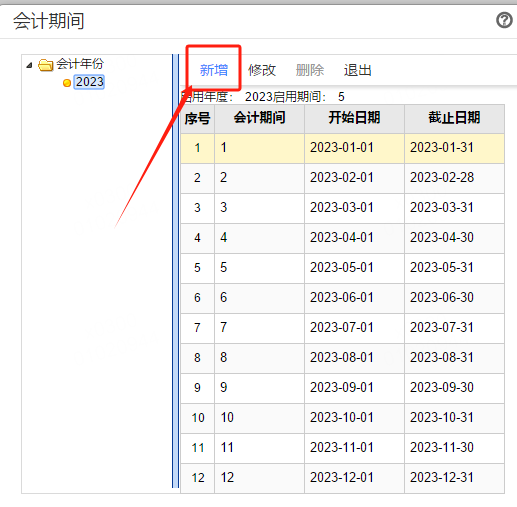This screenshot has height=507, width=517.
Task: Select the 2023 year tree item
Action: point(90,82)
